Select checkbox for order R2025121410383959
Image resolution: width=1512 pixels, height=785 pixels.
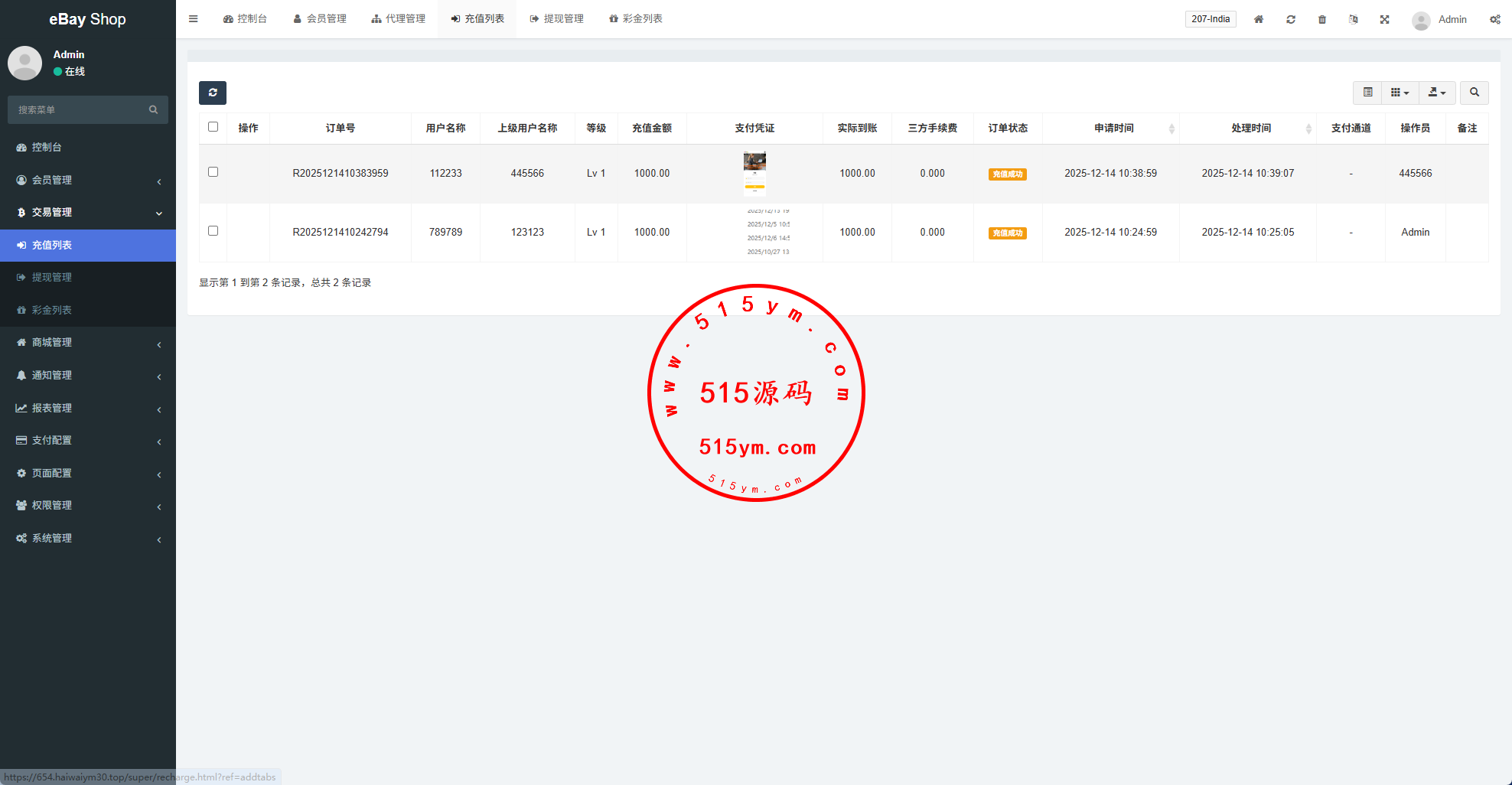[x=213, y=172]
